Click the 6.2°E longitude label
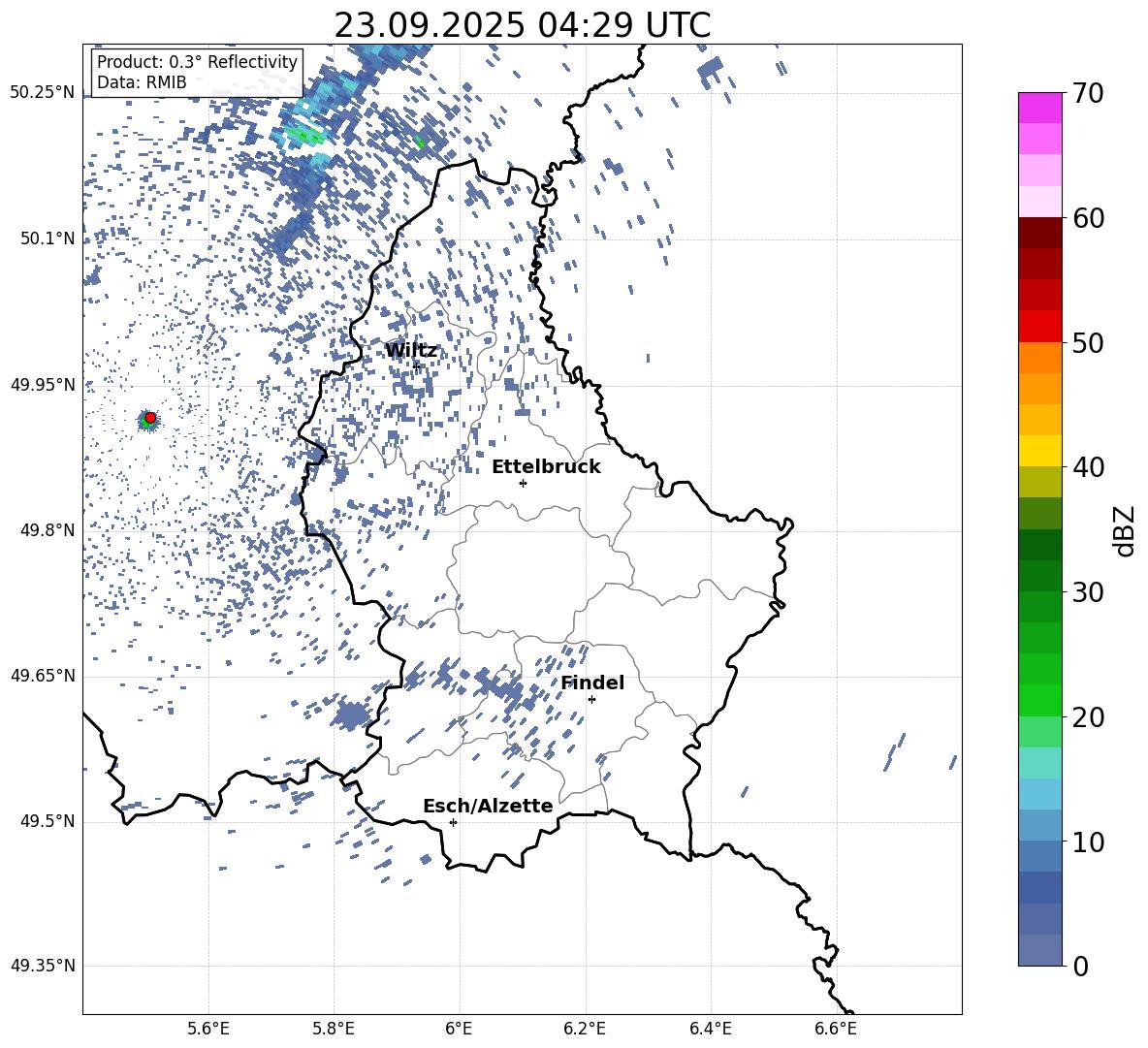The image size is (1148, 1048). click(x=585, y=1029)
